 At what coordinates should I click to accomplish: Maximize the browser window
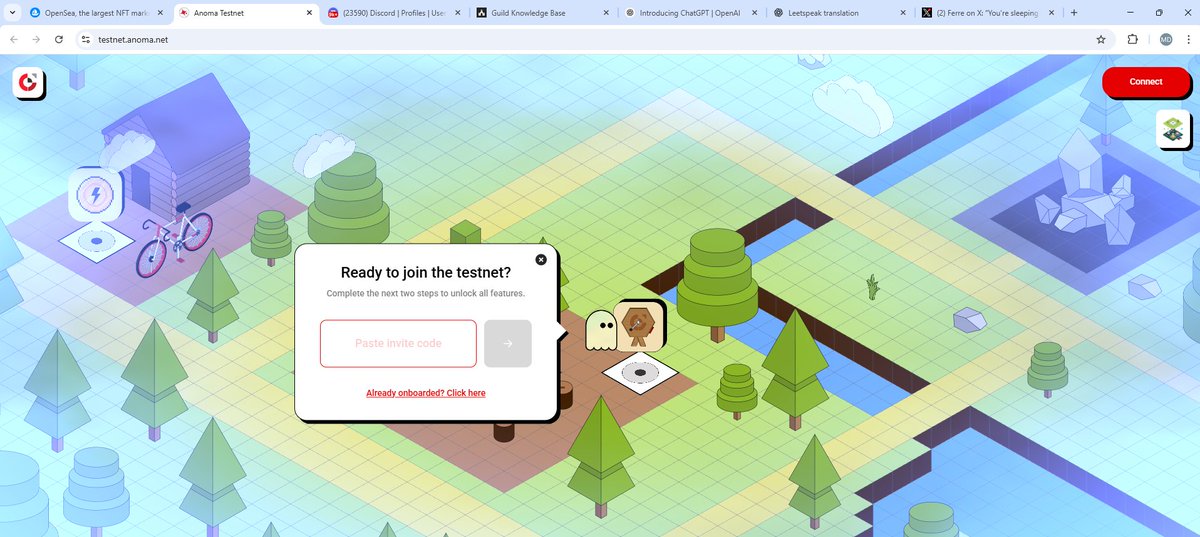[1159, 13]
